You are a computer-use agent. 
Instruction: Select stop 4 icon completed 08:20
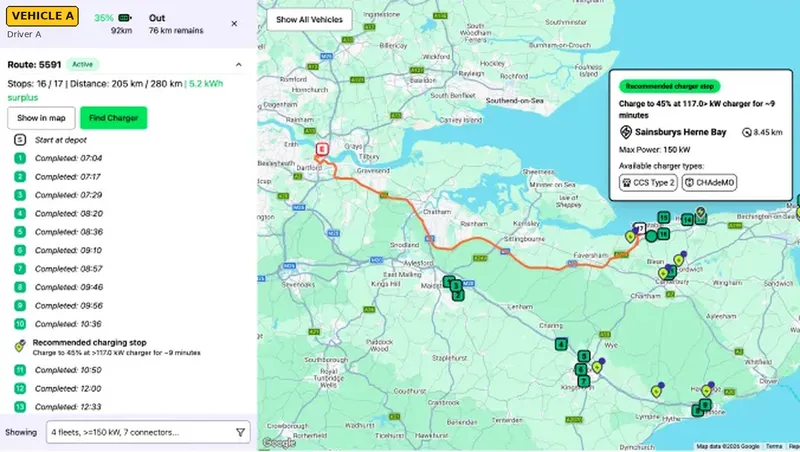tap(20, 213)
